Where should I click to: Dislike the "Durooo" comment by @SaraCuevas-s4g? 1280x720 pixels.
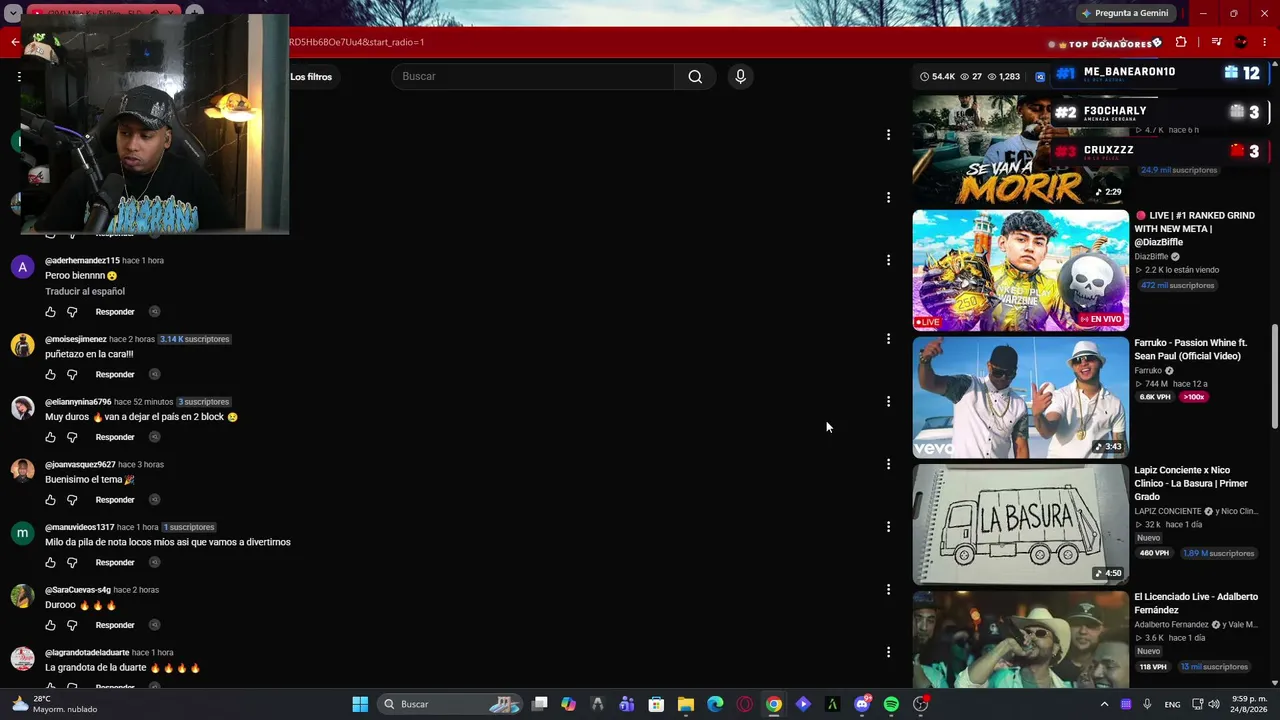point(72,625)
